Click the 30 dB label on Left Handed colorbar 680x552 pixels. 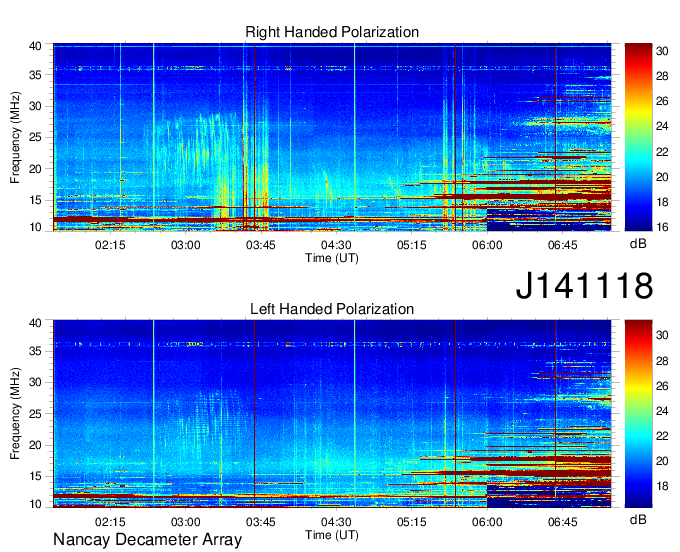tap(662, 335)
